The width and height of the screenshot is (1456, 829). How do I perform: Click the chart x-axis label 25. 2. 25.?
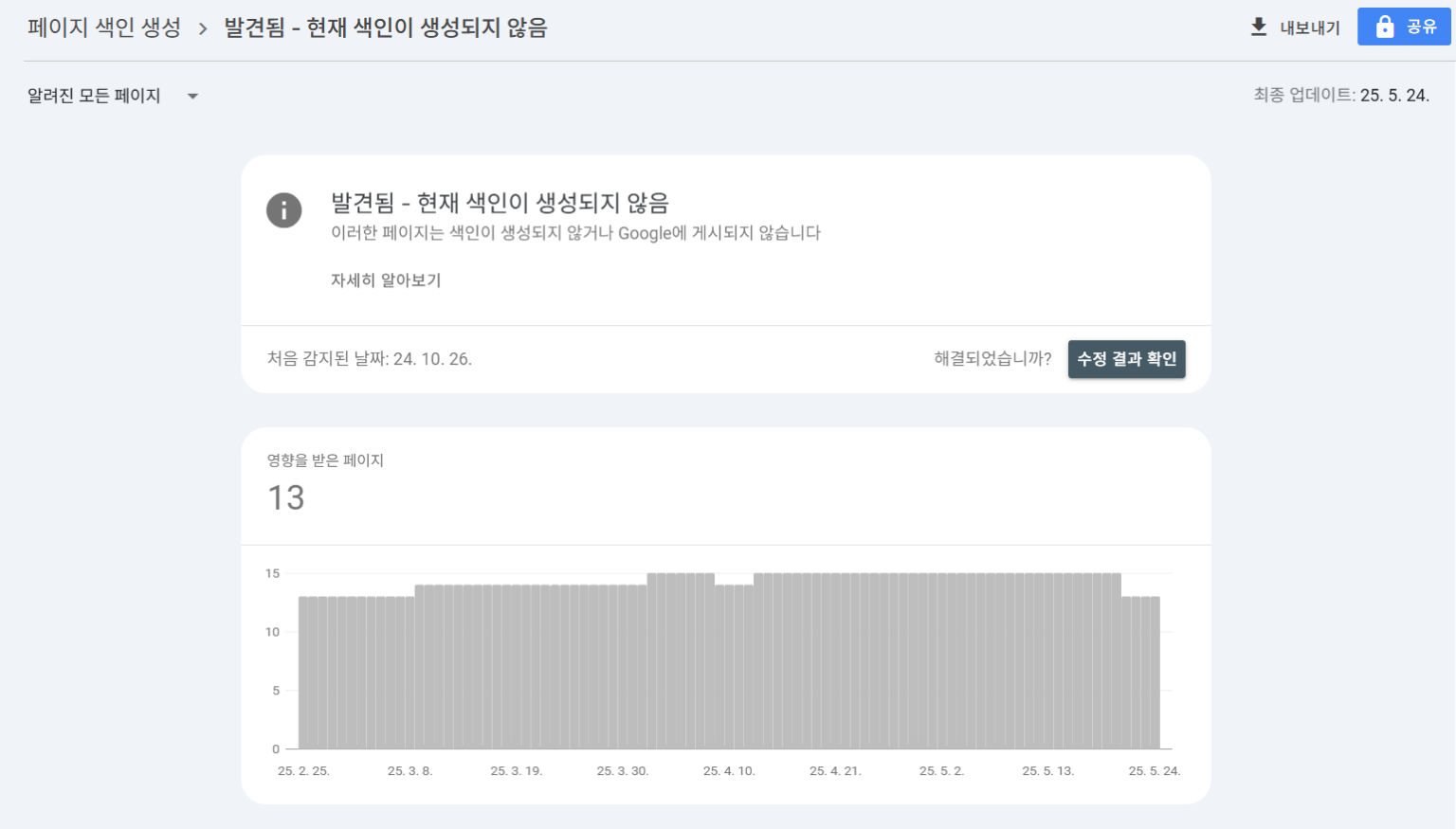point(303,771)
